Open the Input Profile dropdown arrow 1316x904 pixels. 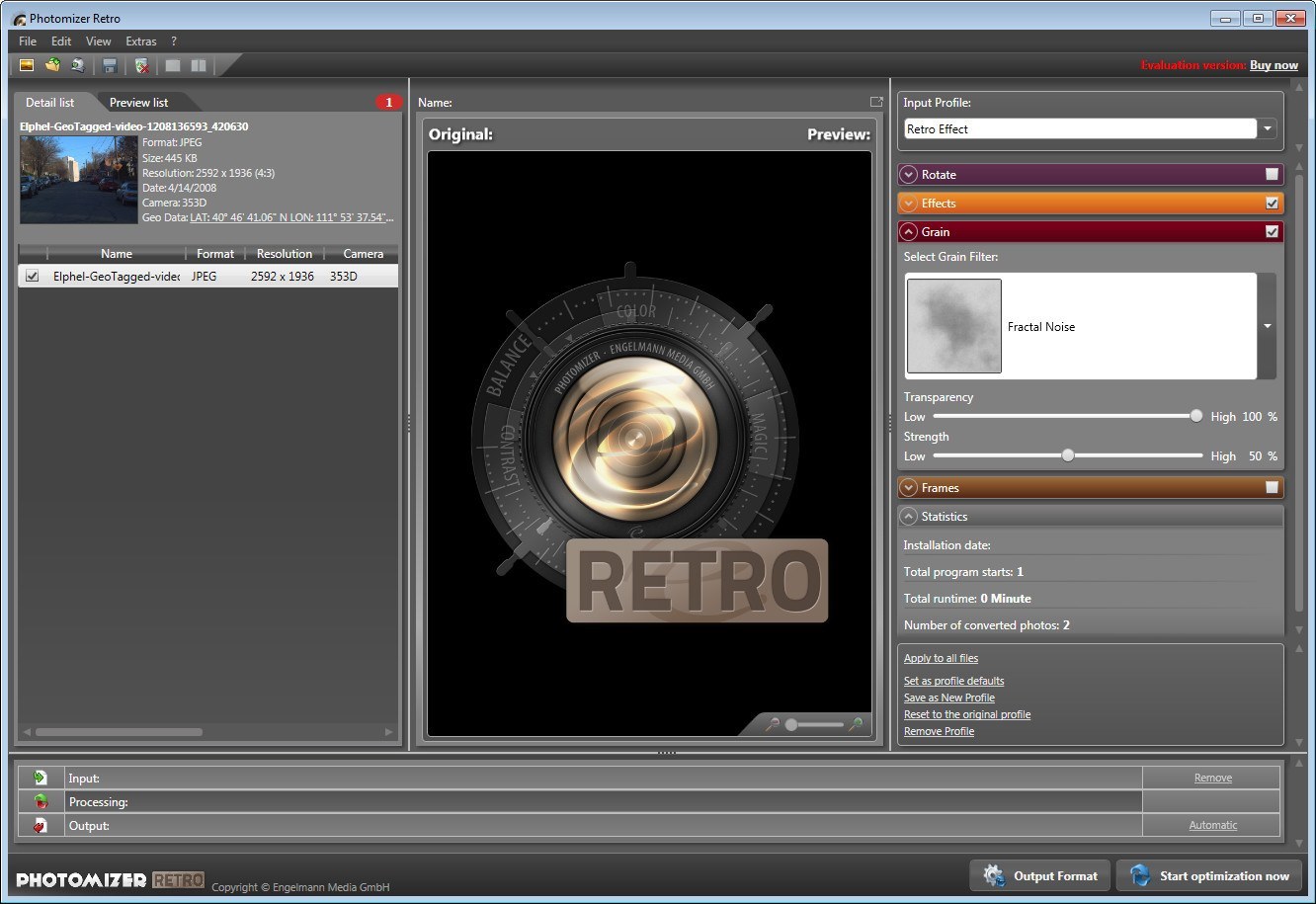pyautogui.click(x=1268, y=128)
